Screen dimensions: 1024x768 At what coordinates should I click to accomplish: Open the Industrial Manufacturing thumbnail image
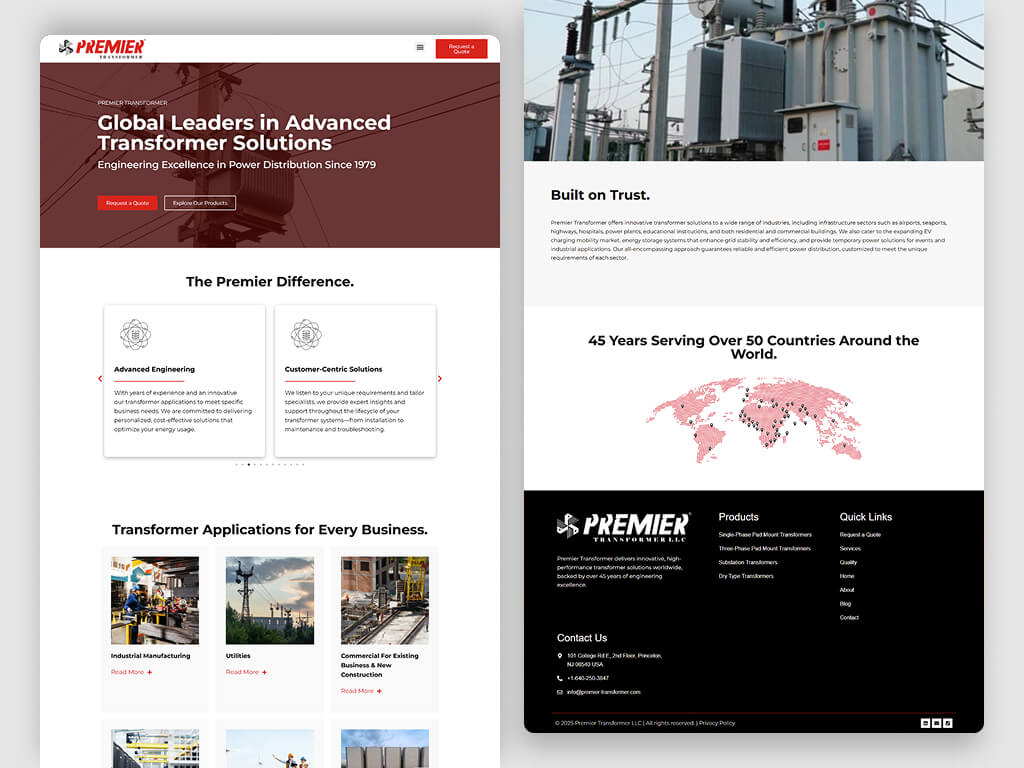pos(155,600)
